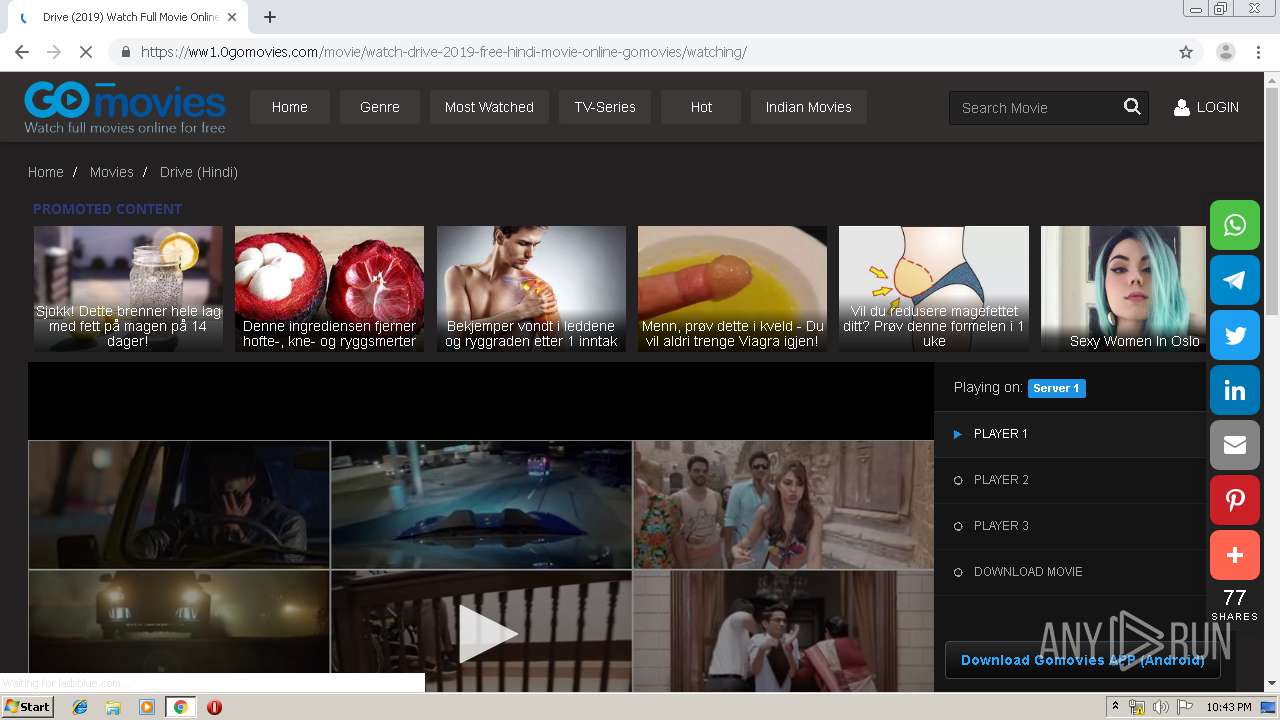Click Download Gomovies APP button
Viewport: 1280px width, 720px height.
coord(1082,660)
